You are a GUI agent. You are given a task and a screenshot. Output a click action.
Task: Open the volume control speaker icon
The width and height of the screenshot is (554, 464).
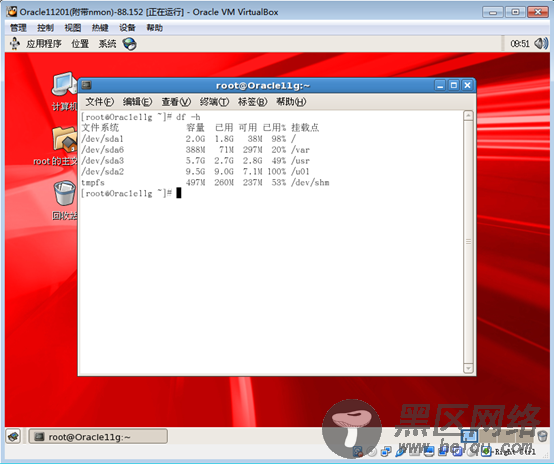tap(541, 44)
